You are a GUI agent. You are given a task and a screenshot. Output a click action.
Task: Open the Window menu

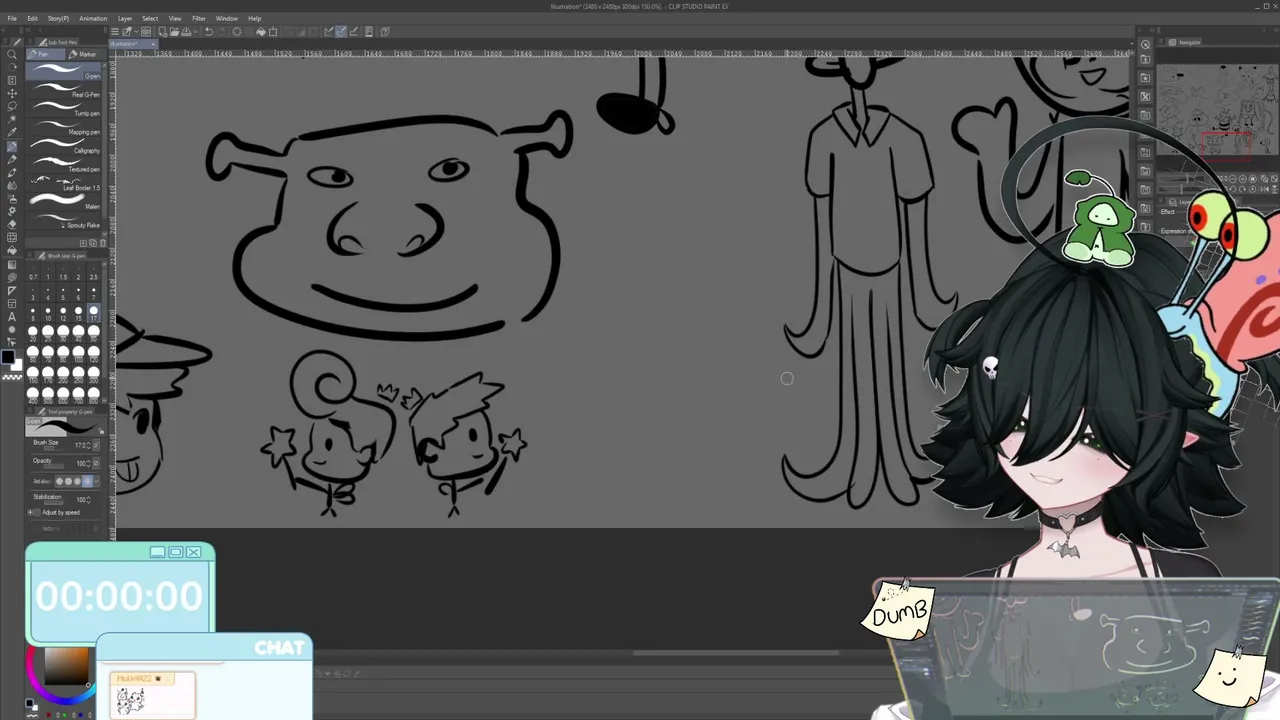pyautogui.click(x=227, y=18)
